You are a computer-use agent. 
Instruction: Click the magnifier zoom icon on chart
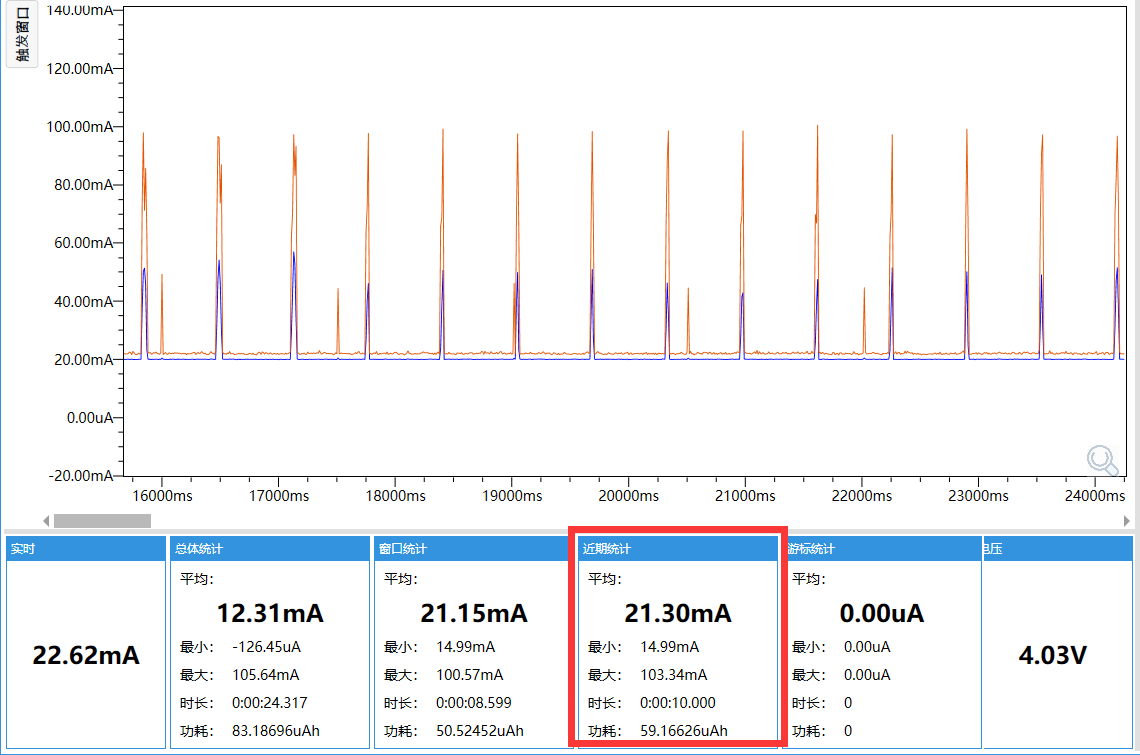[x=1102, y=460]
